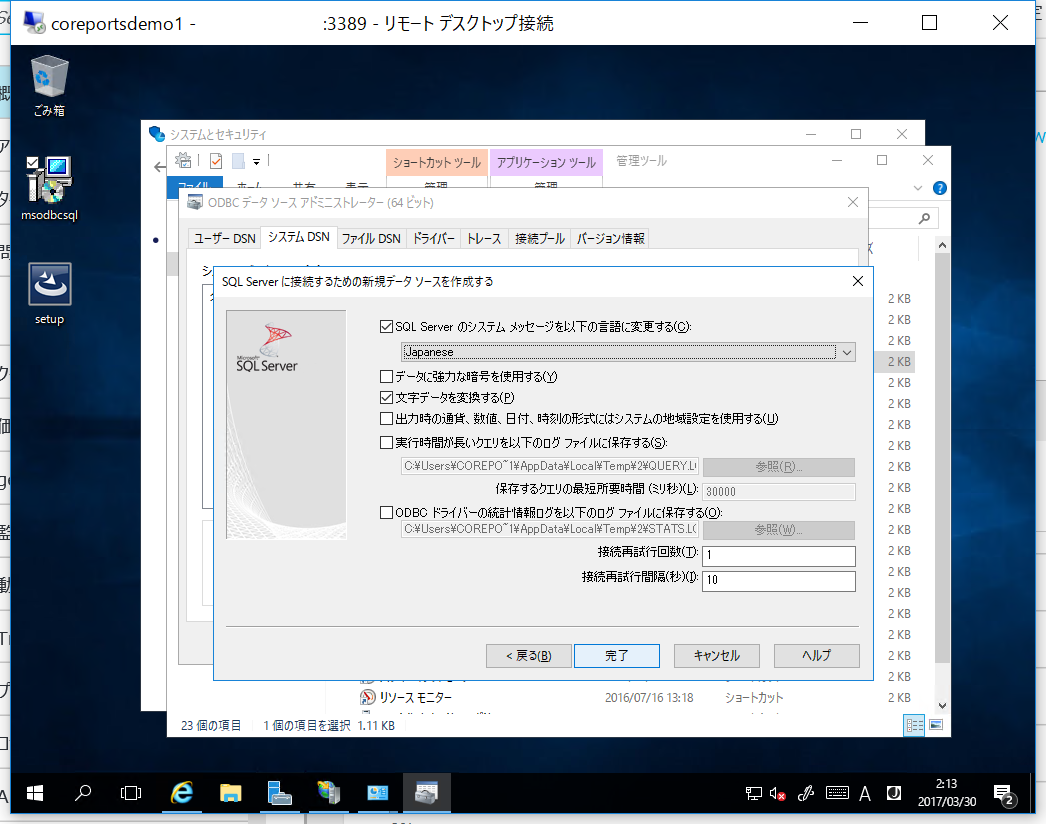Switch to バージョン情報 tab

point(610,238)
